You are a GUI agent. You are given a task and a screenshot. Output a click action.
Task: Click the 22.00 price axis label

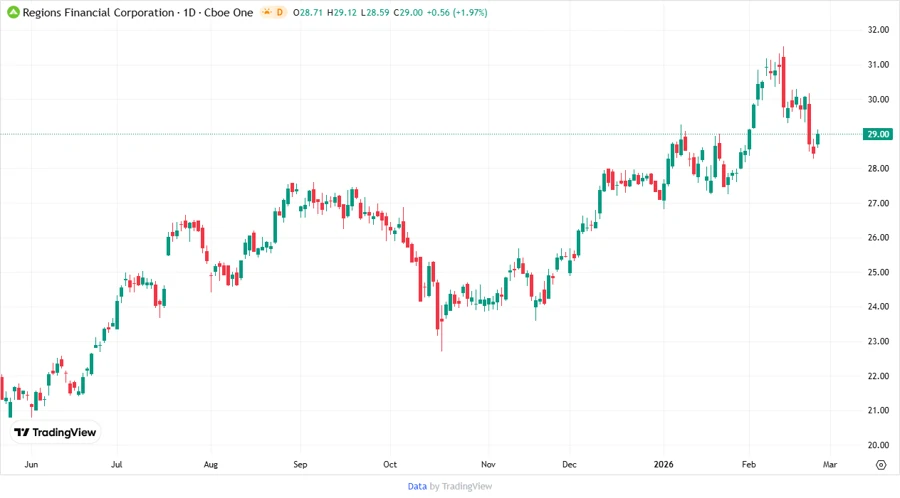878,376
